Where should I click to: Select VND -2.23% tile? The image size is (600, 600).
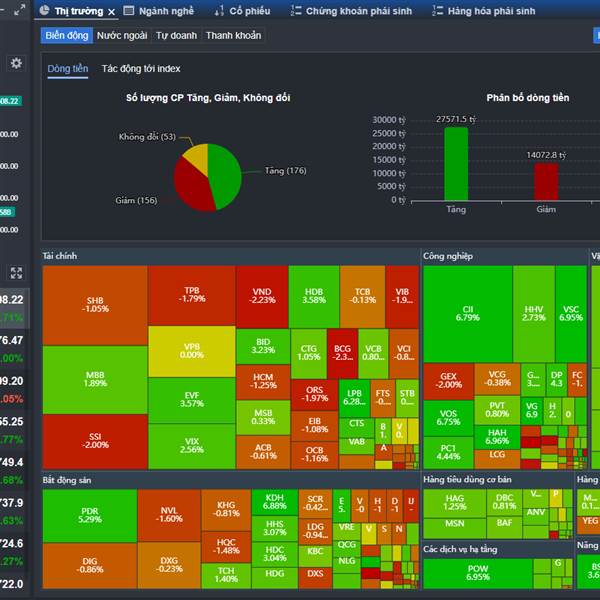point(262,297)
